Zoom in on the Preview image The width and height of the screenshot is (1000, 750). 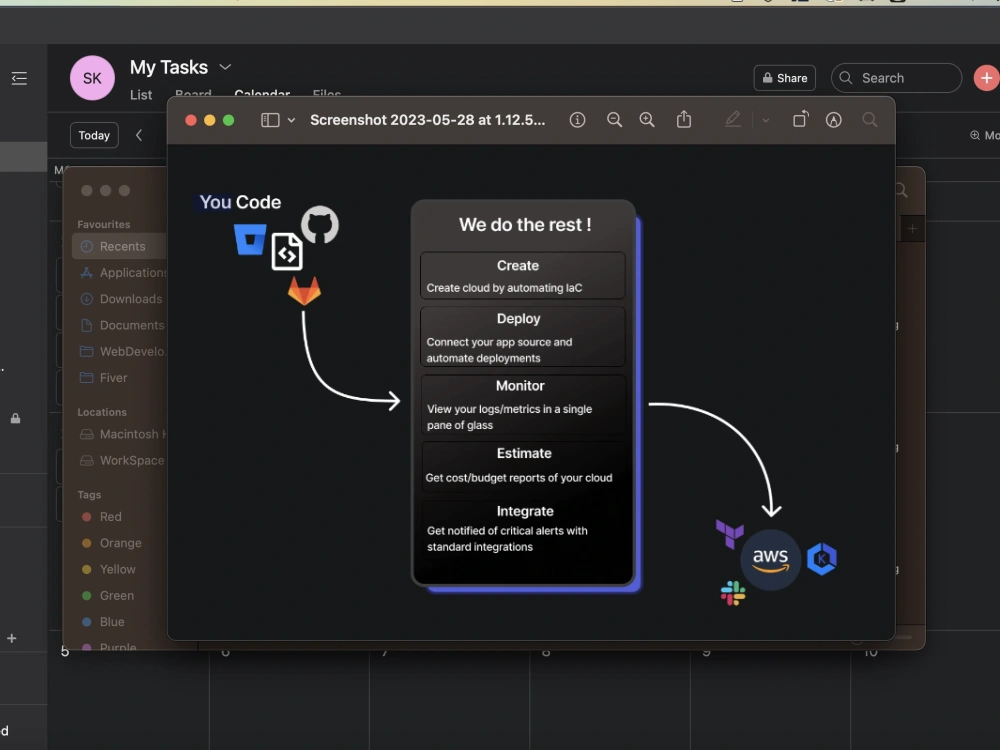(647, 120)
